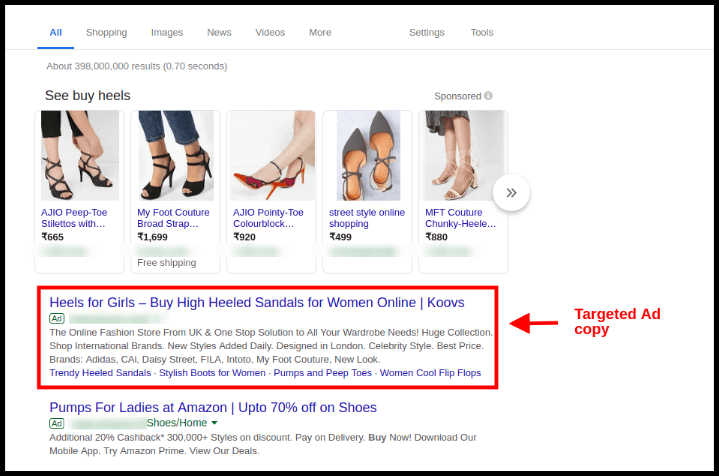Click the carousel next arrows button

coord(511,193)
